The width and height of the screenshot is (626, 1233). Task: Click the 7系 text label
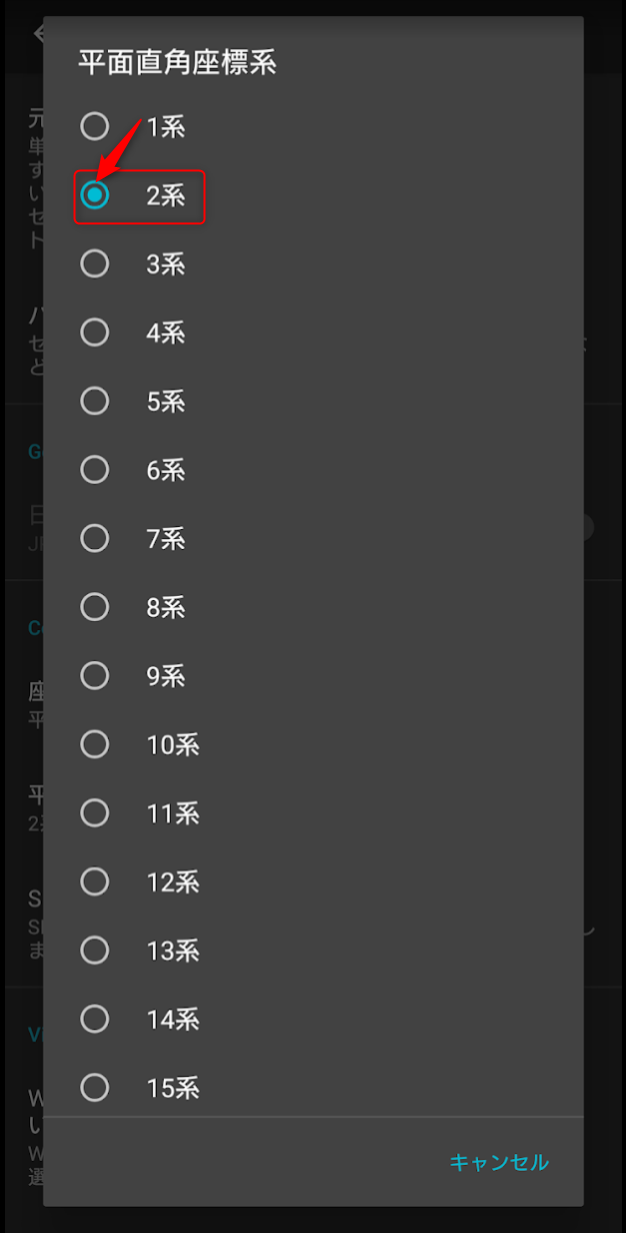(x=166, y=539)
